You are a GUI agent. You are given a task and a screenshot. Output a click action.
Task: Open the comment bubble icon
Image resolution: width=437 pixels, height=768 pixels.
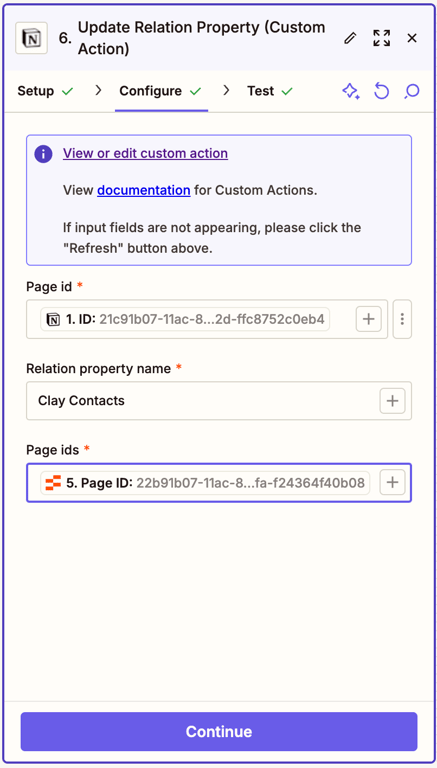[x=412, y=91]
